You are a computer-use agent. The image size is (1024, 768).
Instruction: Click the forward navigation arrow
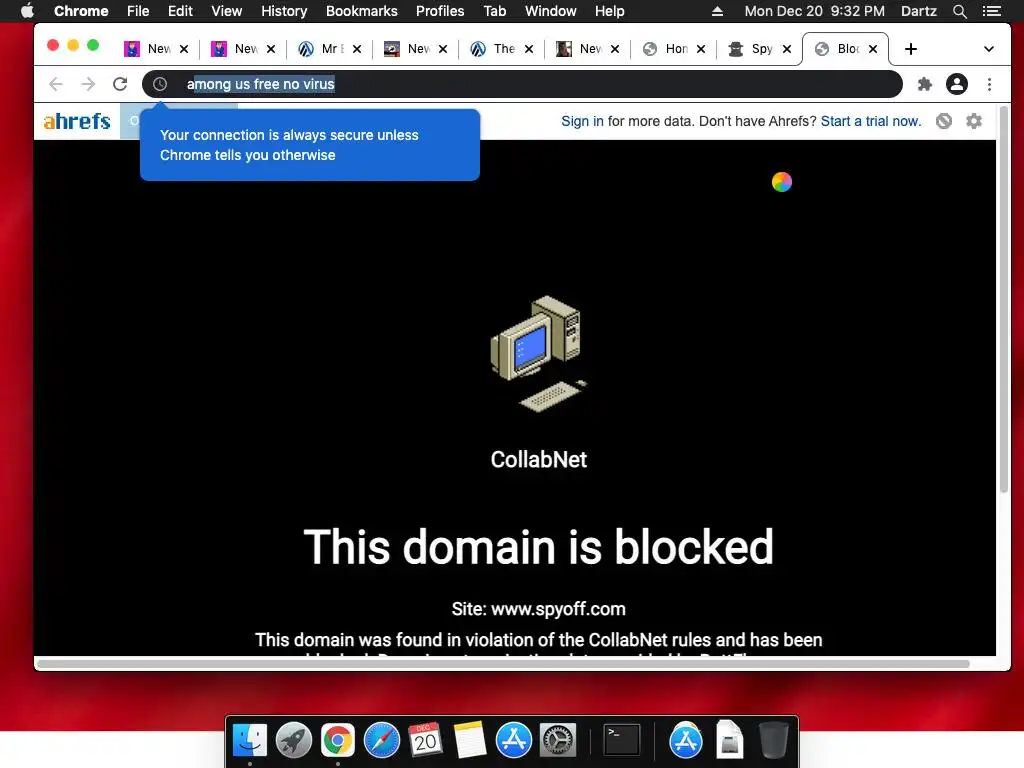(x=88, y=84)
